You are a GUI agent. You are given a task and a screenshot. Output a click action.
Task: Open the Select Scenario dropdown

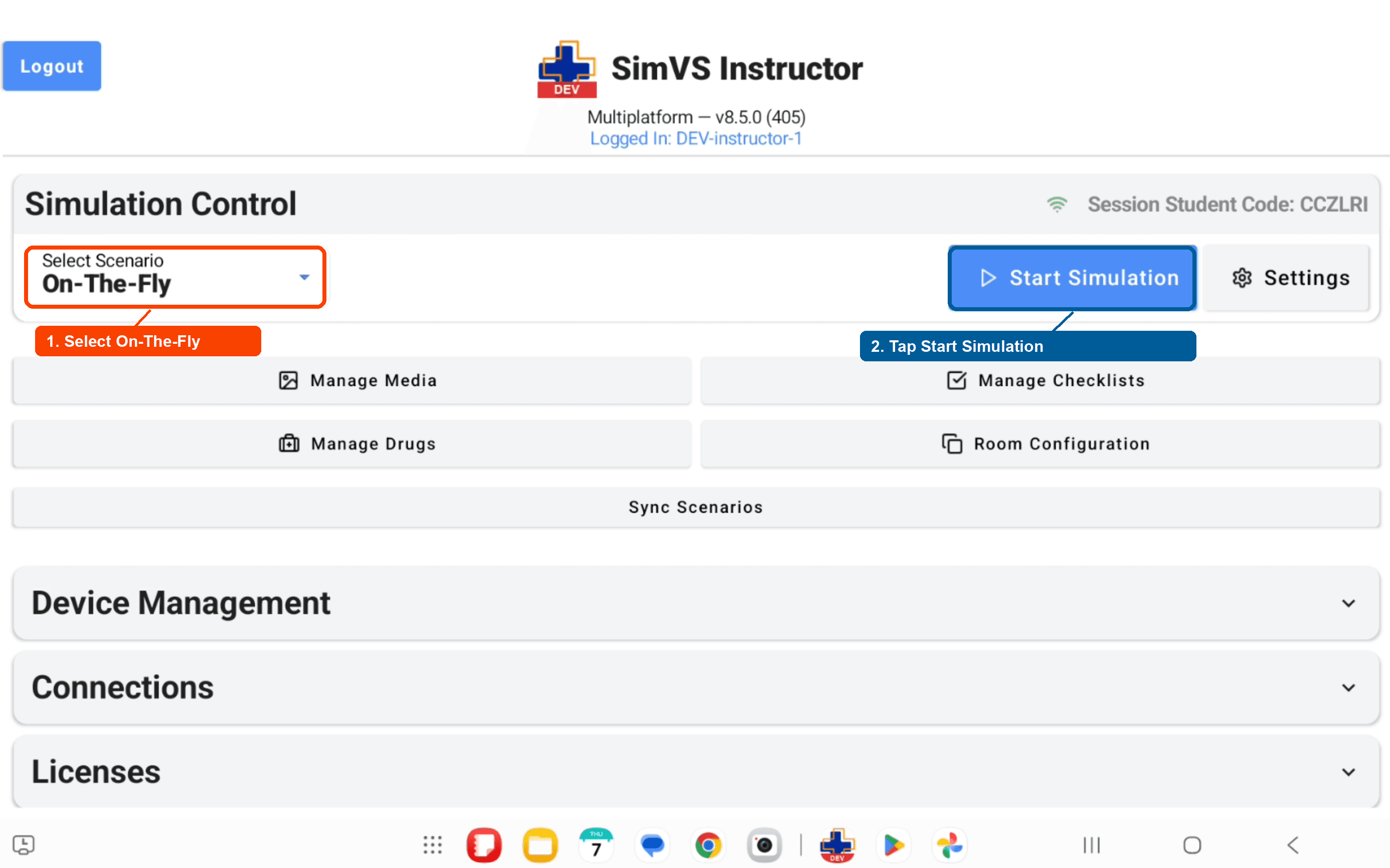click(x=175, y=277)
